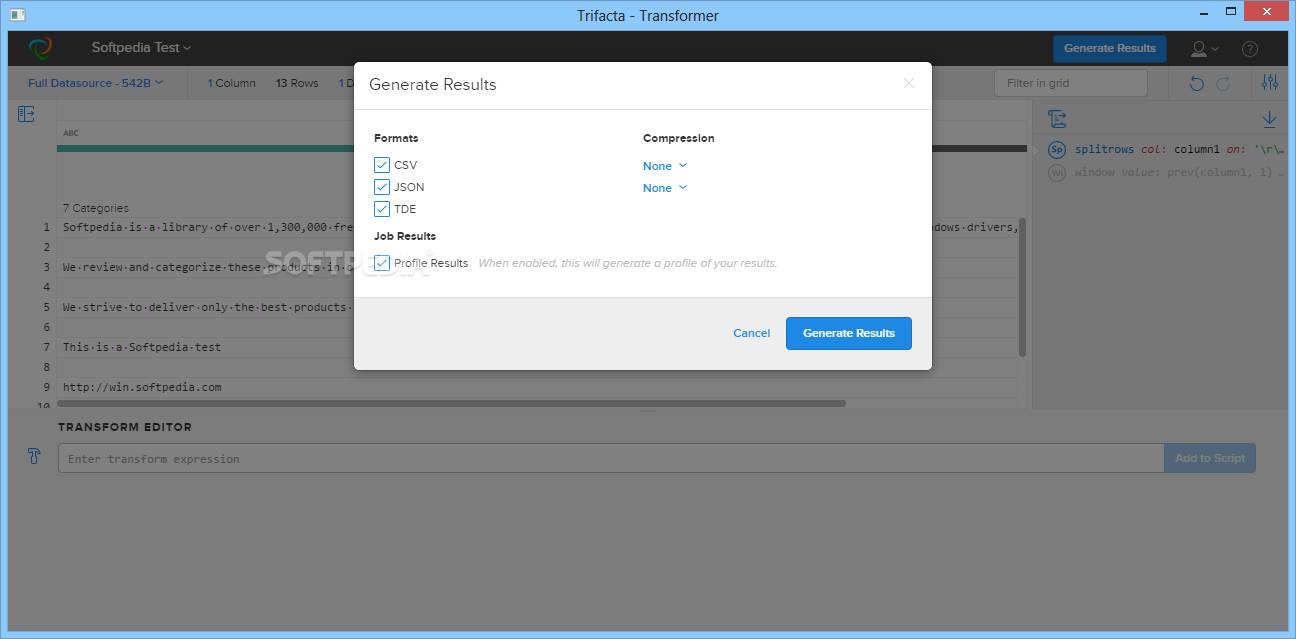This screenshot has width=1296, height=639.
Task: Click the redo arrow icon
Action: (x=1223, y=84)
